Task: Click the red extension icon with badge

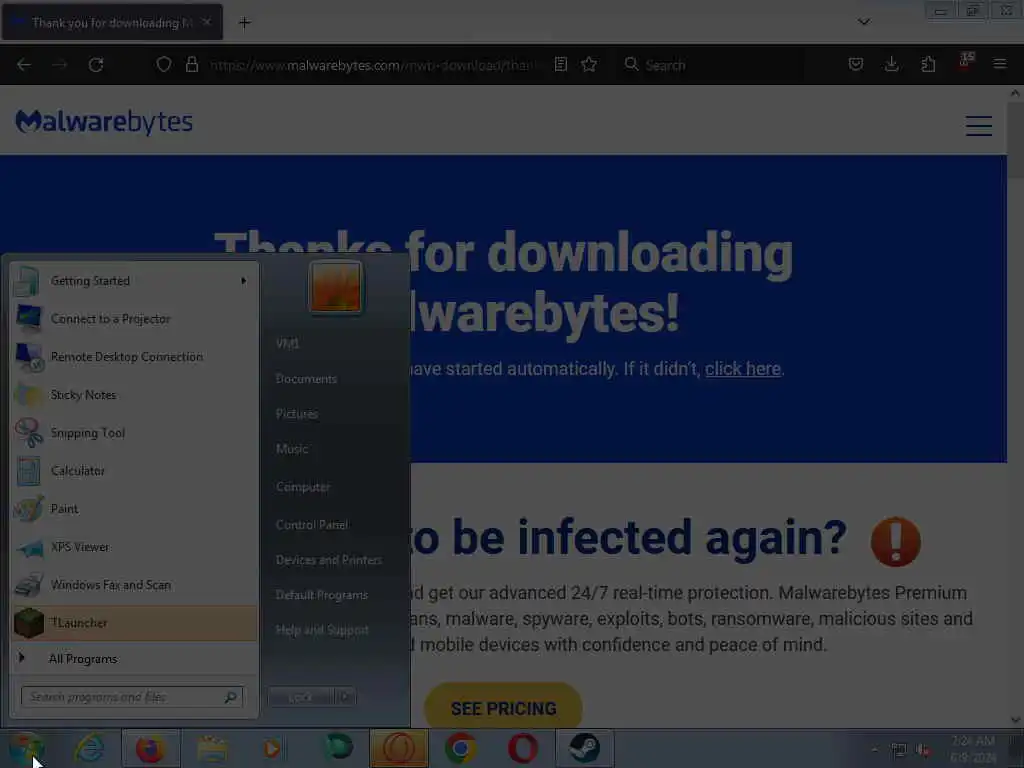Action: pos(966,62)
